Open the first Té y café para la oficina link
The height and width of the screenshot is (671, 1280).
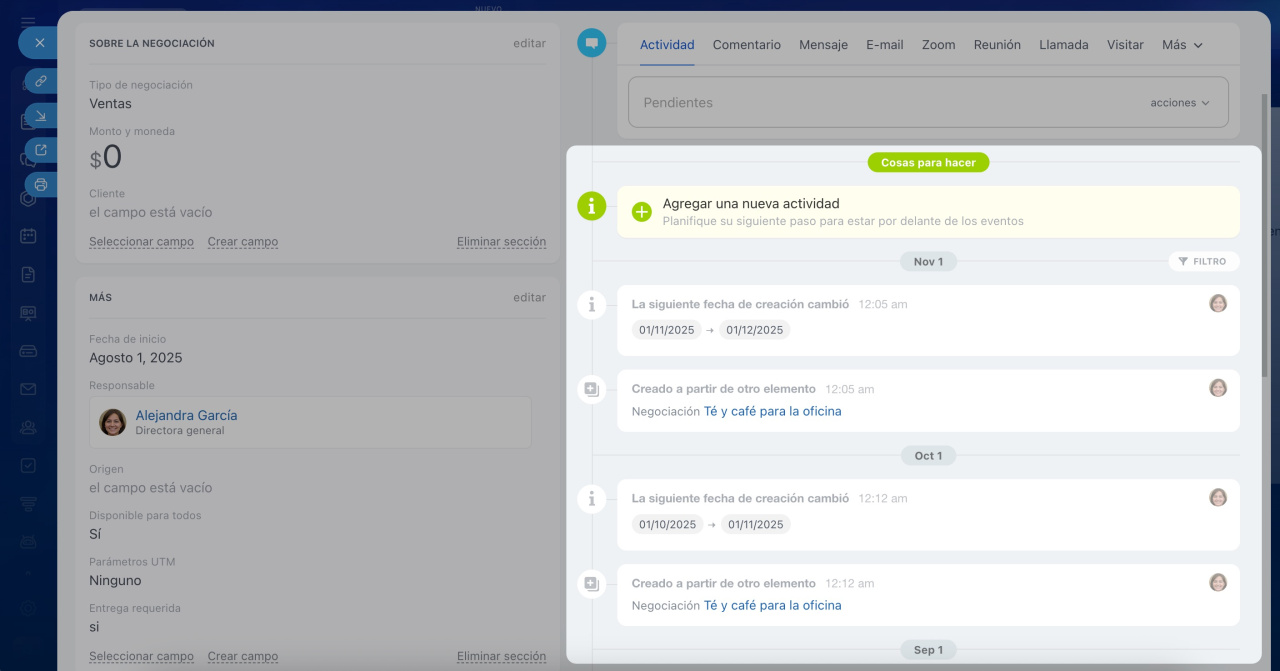tap(772, 411)
